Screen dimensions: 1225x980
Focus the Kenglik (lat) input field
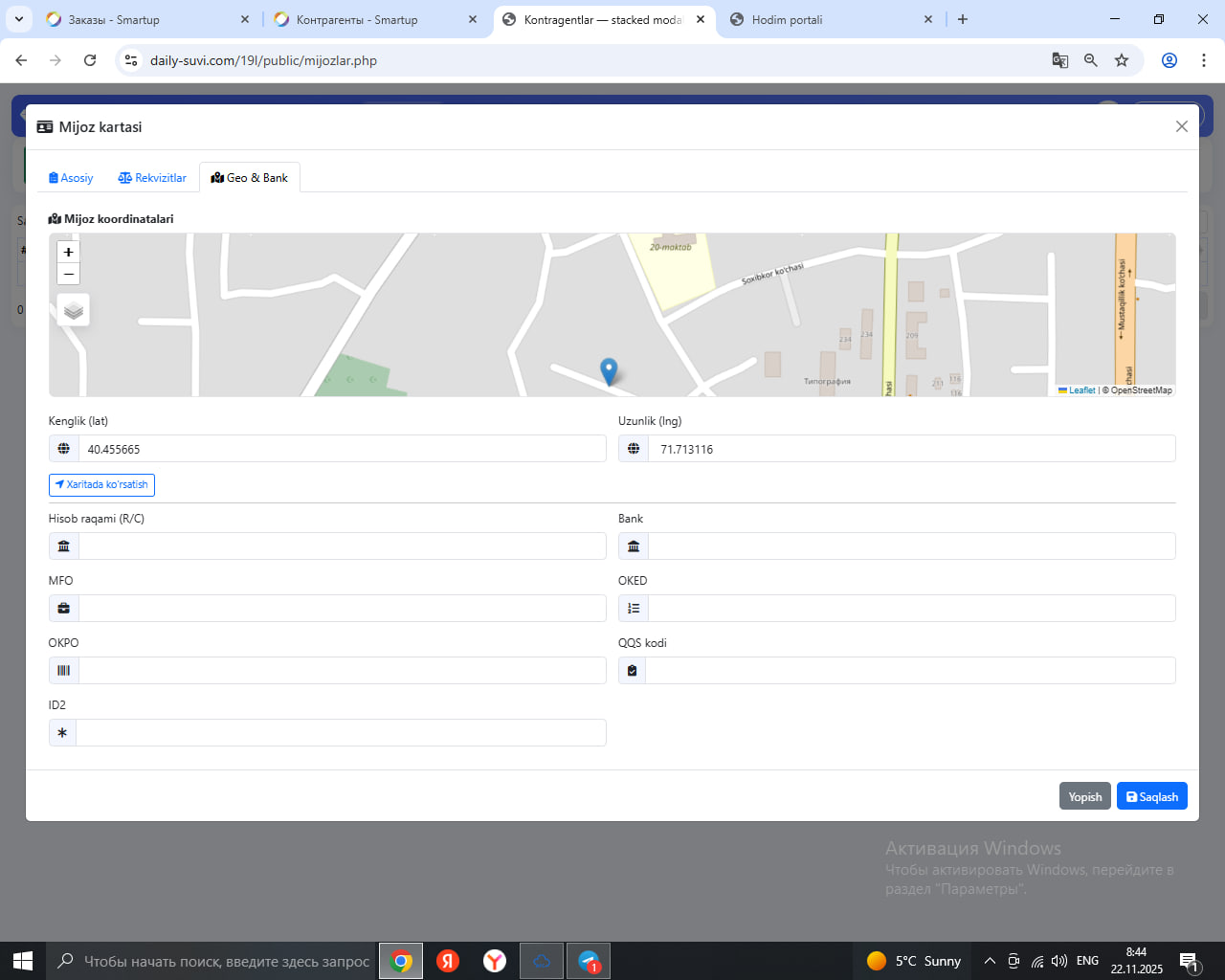point(342,449)
